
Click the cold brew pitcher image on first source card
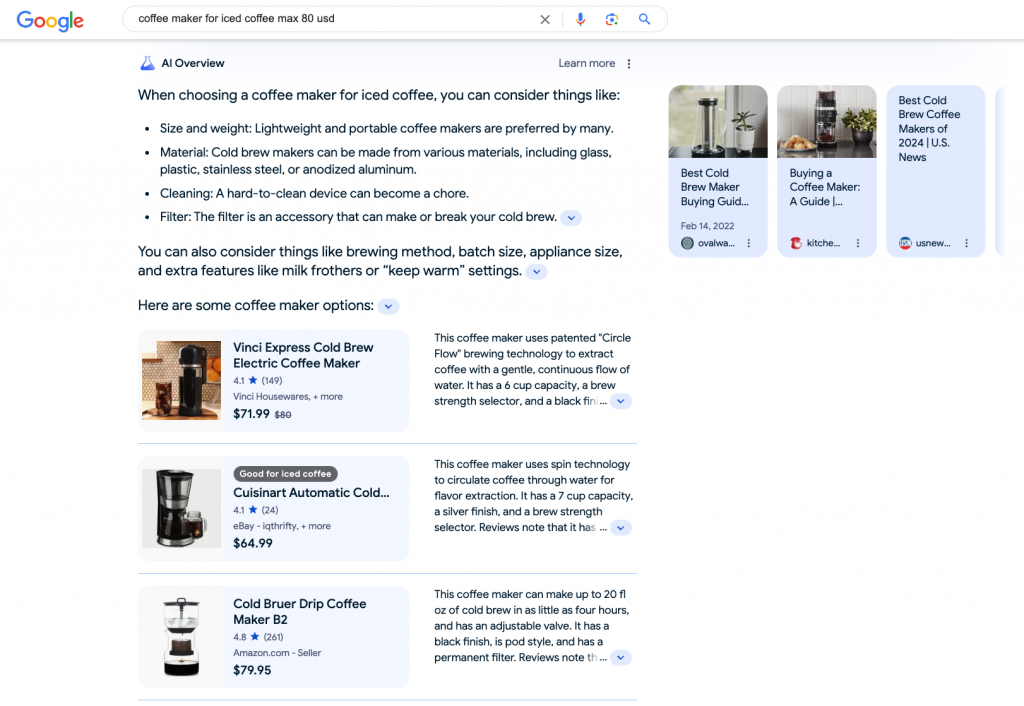point(718,121)
